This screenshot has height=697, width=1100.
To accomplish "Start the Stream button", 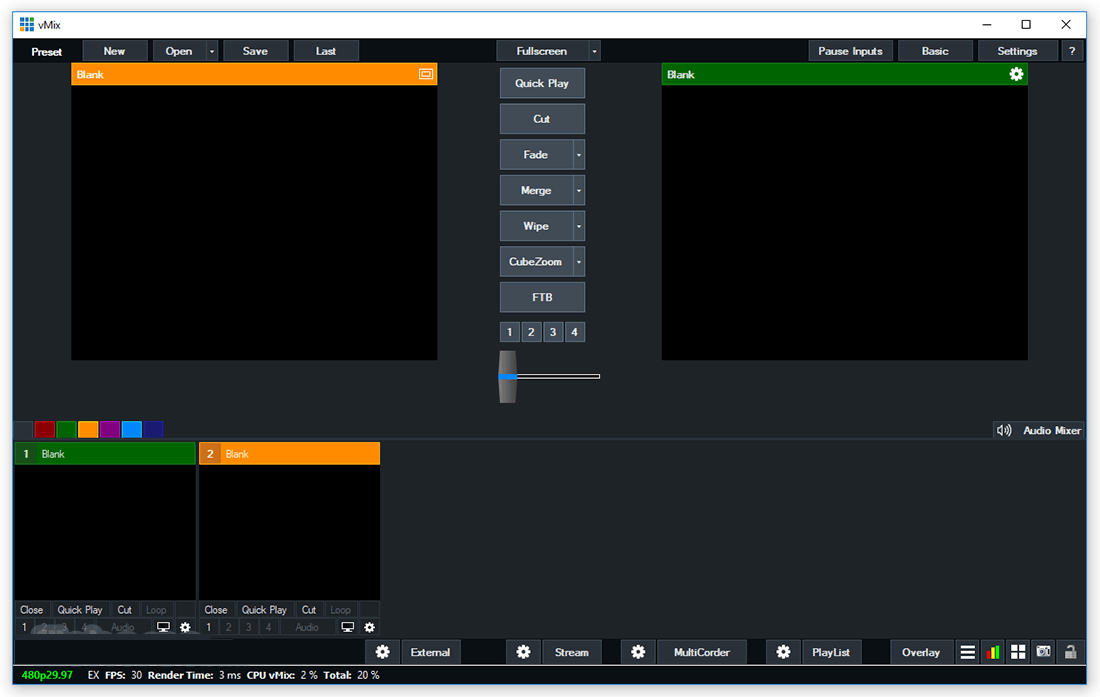I will [572, 652].
